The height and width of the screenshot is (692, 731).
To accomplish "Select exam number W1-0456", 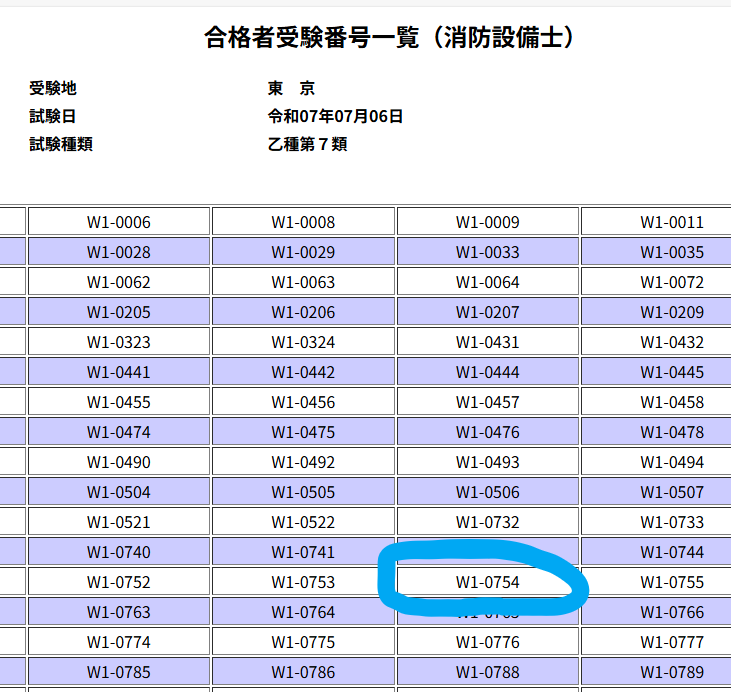I will pos(303,402).
